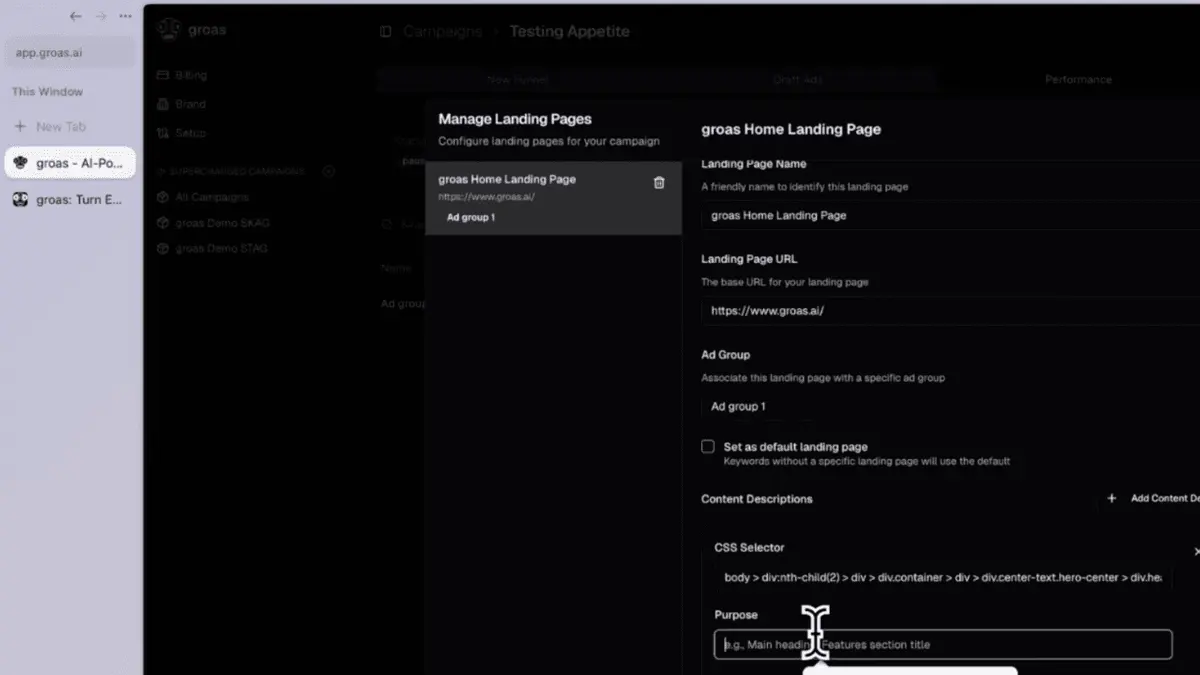
Task: Click the Landing Page URL field
Action: click(950, 311)
